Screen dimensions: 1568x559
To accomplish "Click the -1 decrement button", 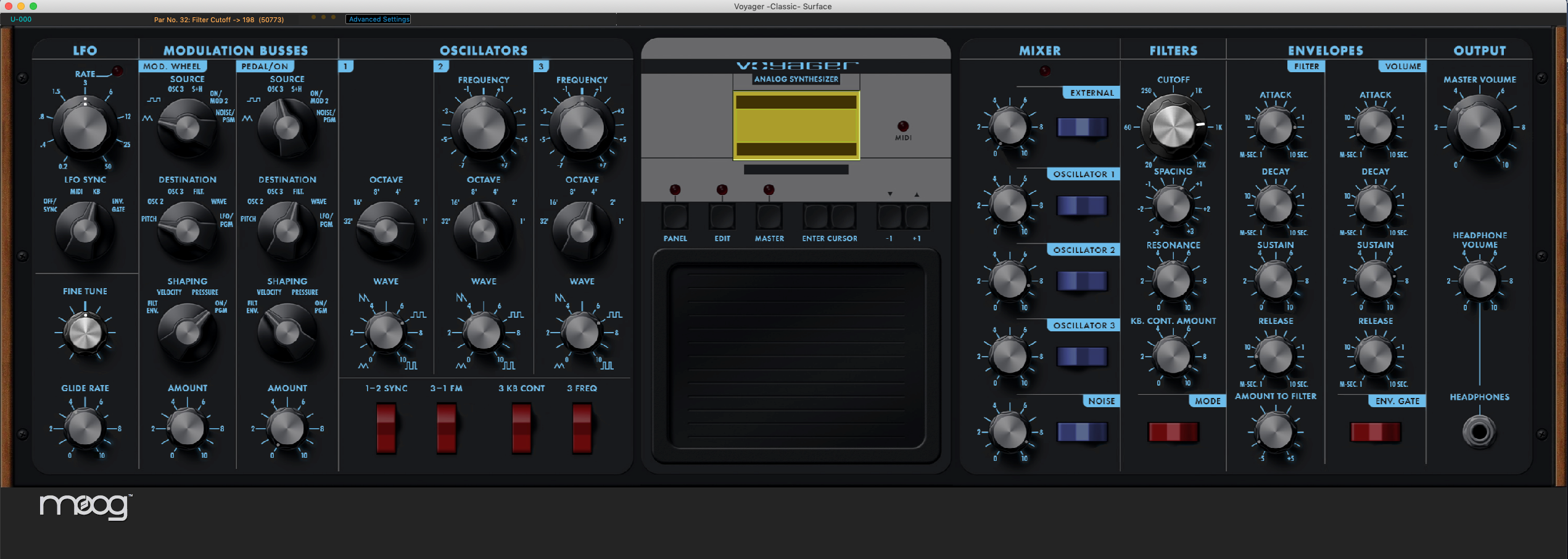I will [x=889, y=217].
